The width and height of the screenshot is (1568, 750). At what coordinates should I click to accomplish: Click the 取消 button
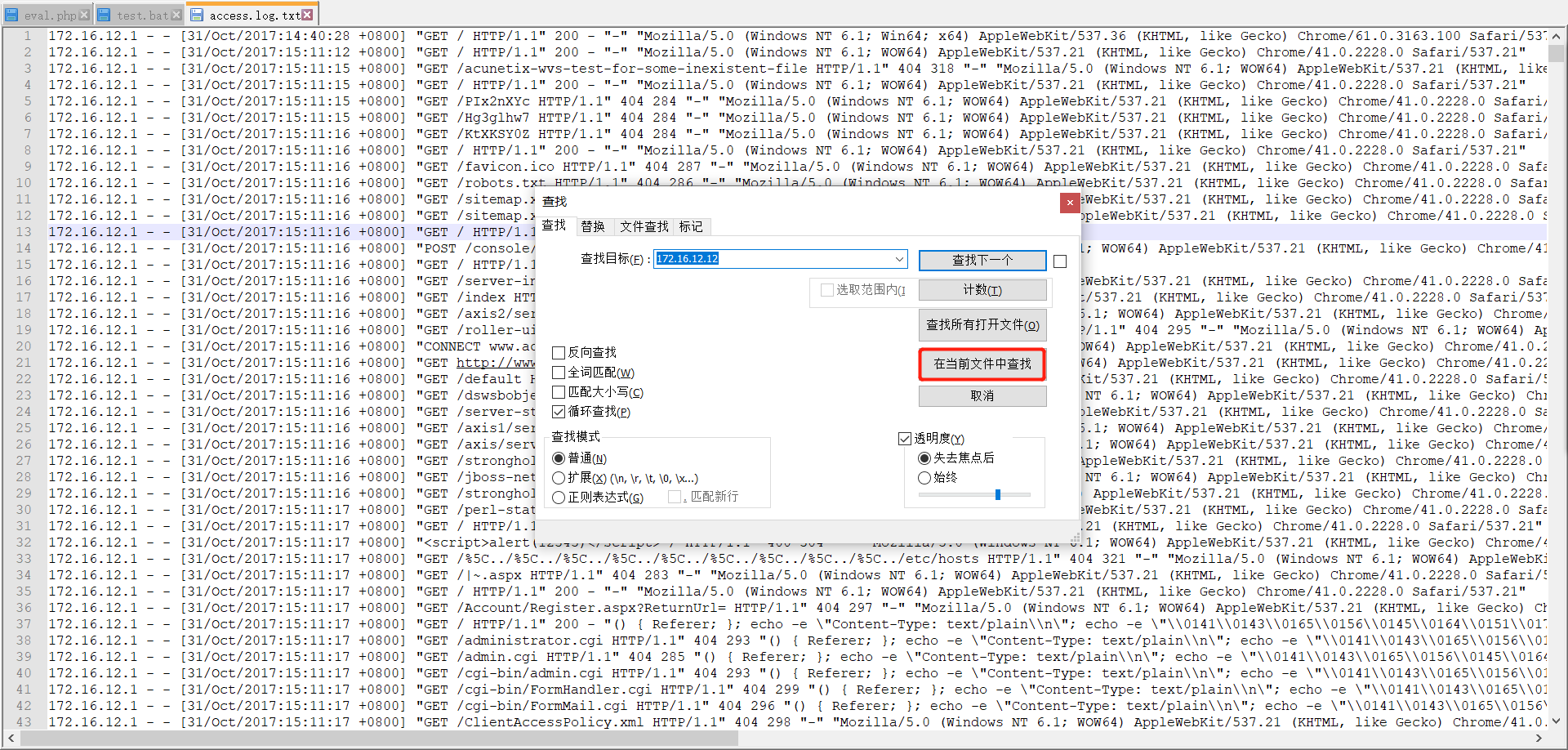[x=982, y=395]
